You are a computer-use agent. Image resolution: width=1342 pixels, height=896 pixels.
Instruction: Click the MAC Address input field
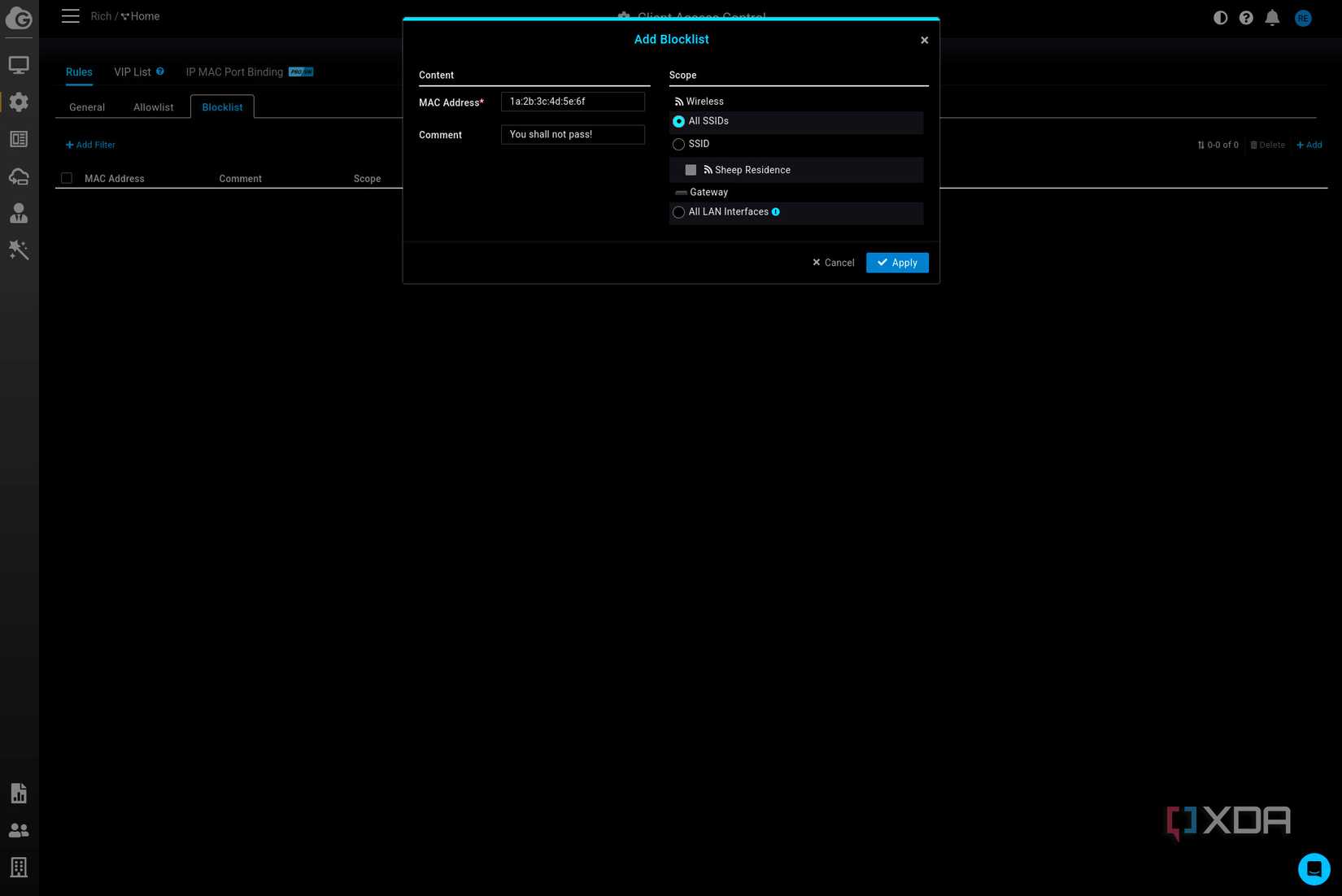(x=572, y=102)
